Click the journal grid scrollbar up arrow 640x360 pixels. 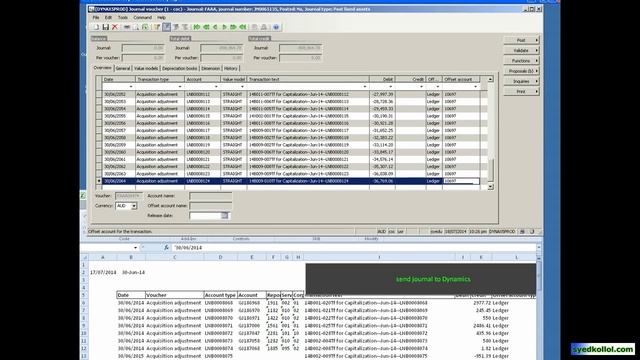pos(491,79)
